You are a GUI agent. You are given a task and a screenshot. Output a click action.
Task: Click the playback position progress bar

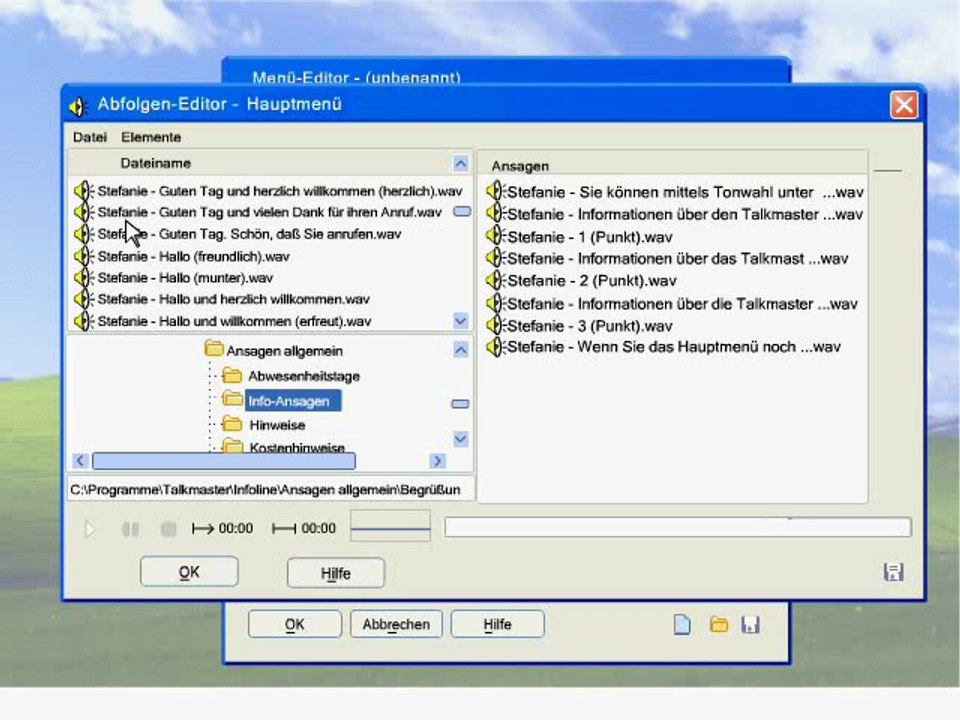click(x=678, y=527)
